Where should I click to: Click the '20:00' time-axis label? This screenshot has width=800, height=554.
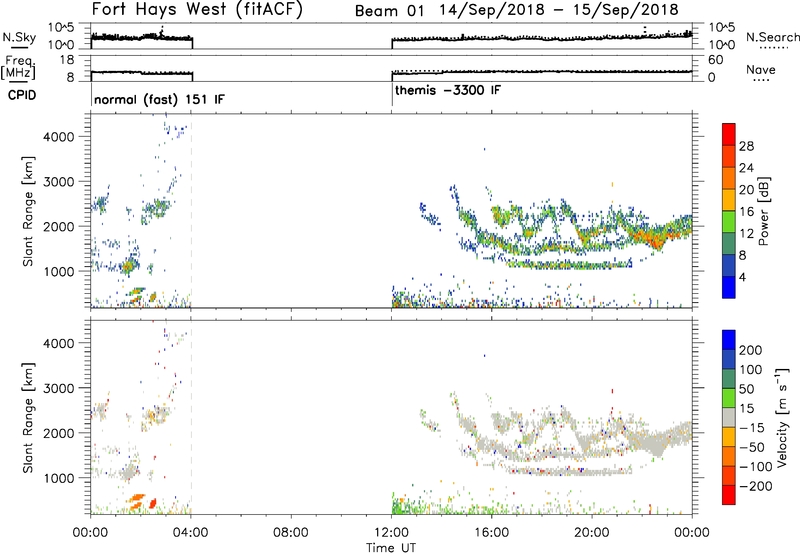coord(592,533)
